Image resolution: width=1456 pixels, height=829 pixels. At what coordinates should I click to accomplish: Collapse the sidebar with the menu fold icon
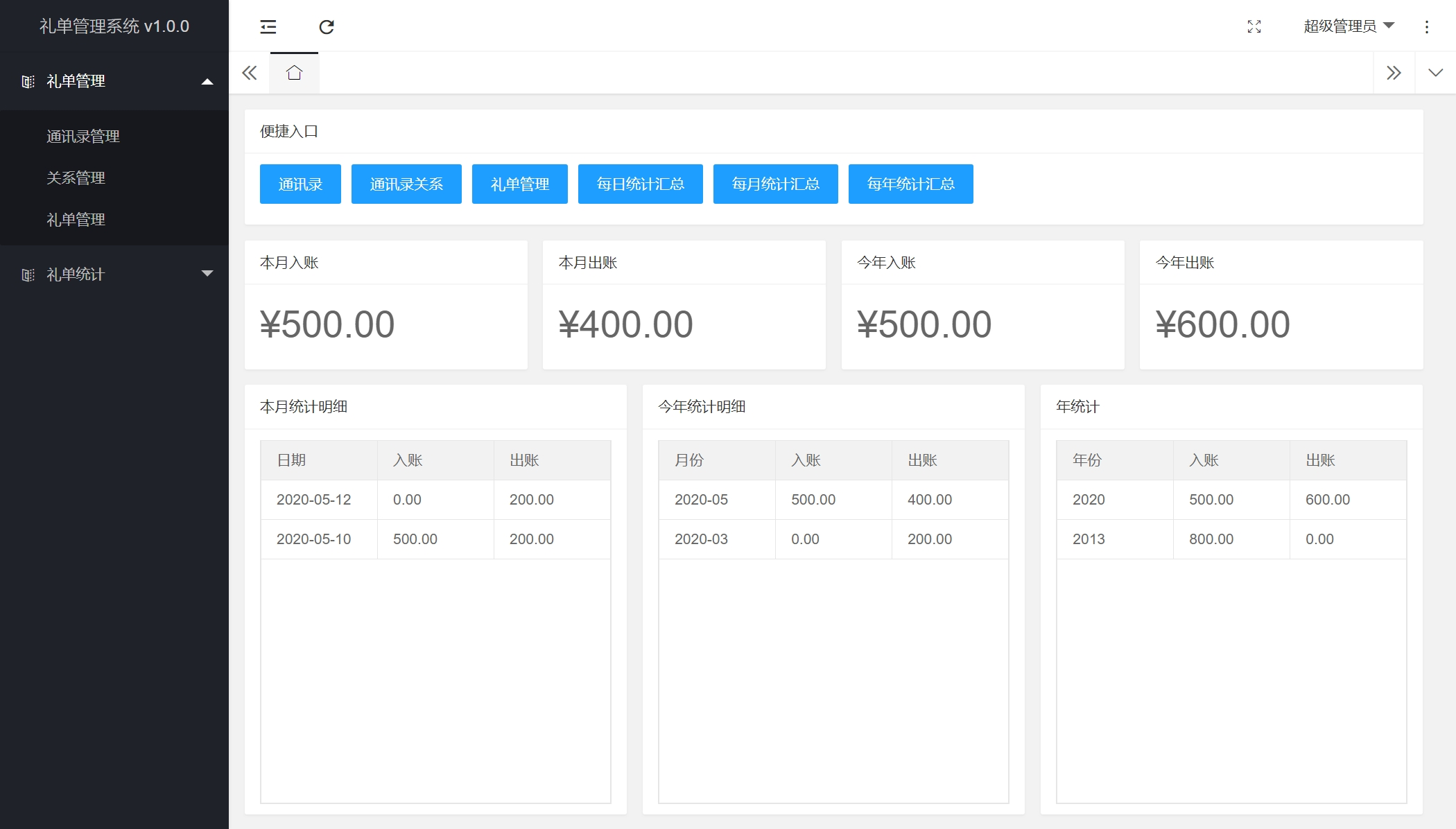coord(268,27)
